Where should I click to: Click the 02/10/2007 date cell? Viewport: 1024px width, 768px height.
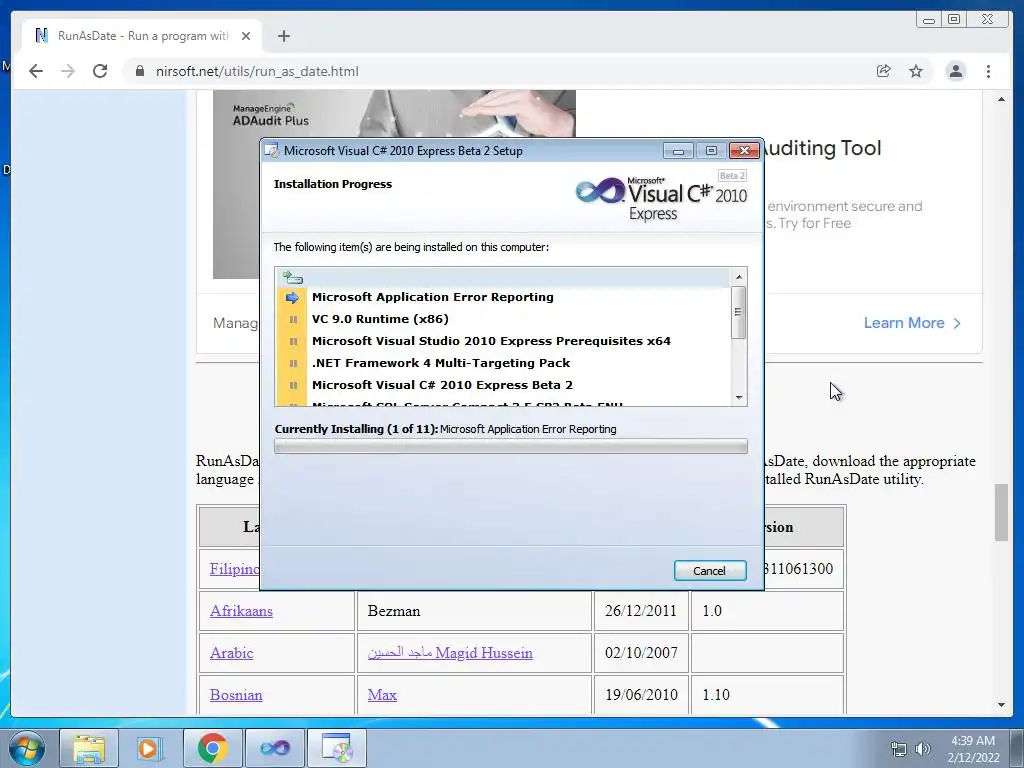[x=641, y=653]
